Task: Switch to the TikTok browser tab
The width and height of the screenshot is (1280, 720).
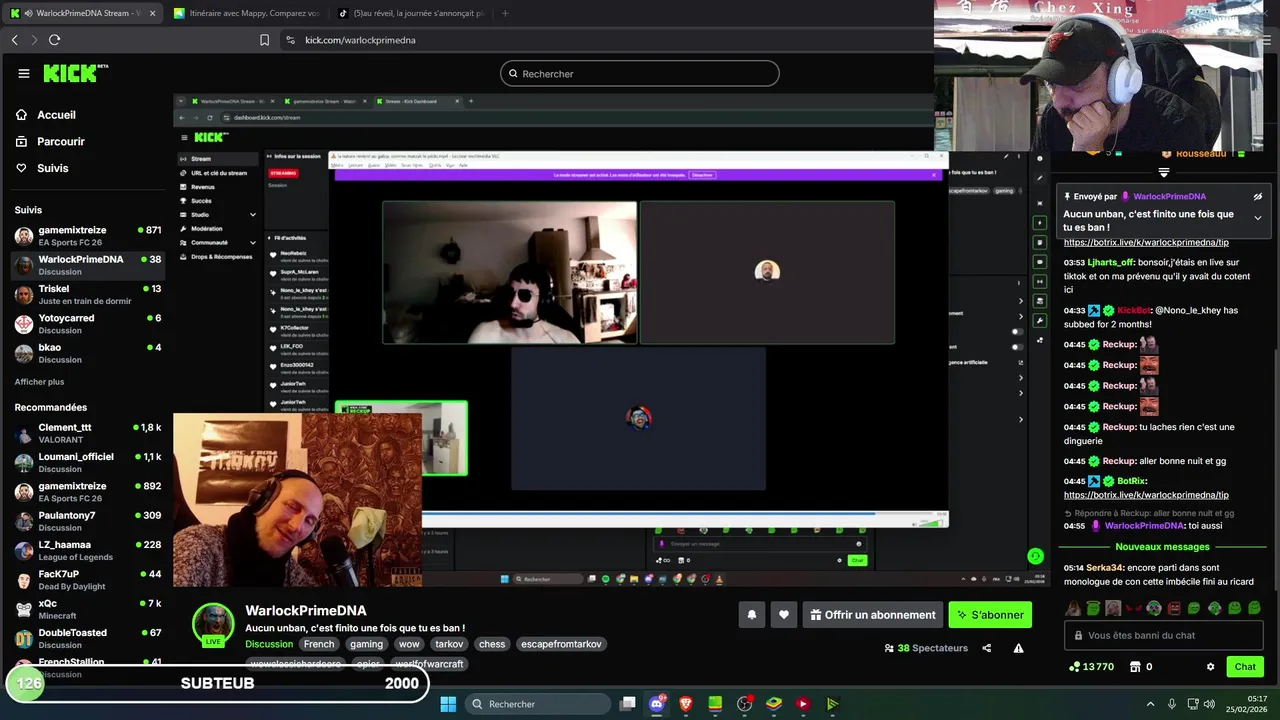Action: pyautogui.click(x=410, y=13)
